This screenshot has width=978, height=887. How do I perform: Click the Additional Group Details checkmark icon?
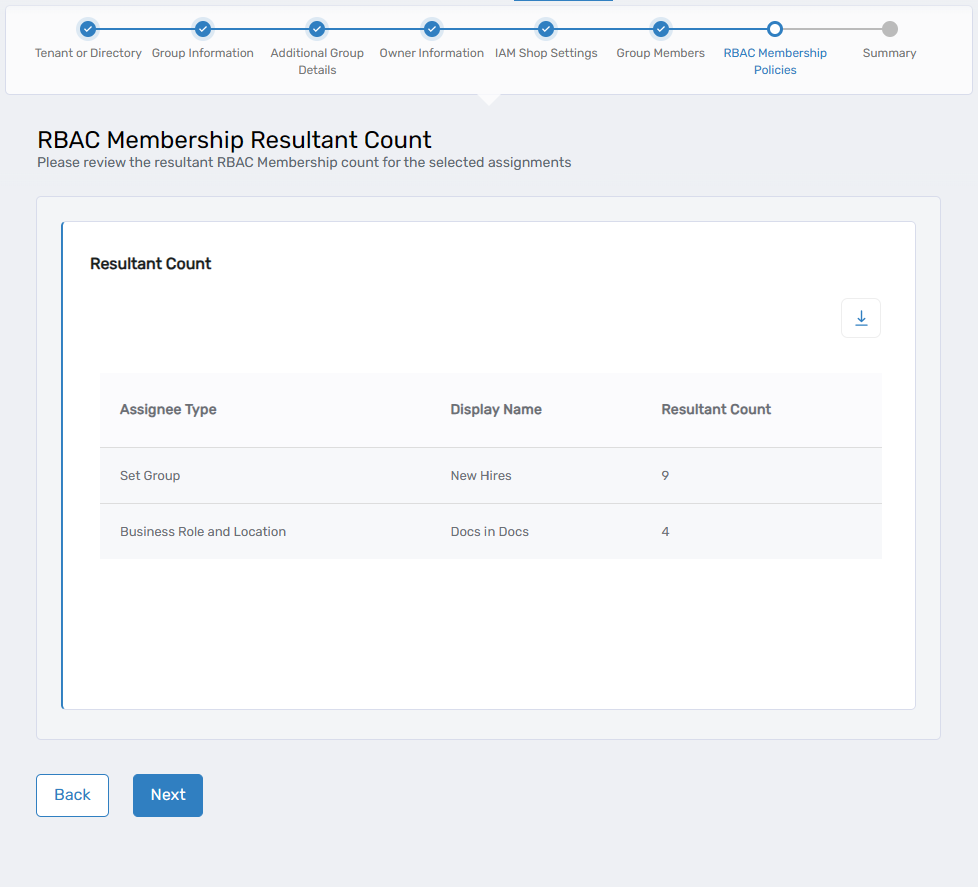tap(317, 29)
